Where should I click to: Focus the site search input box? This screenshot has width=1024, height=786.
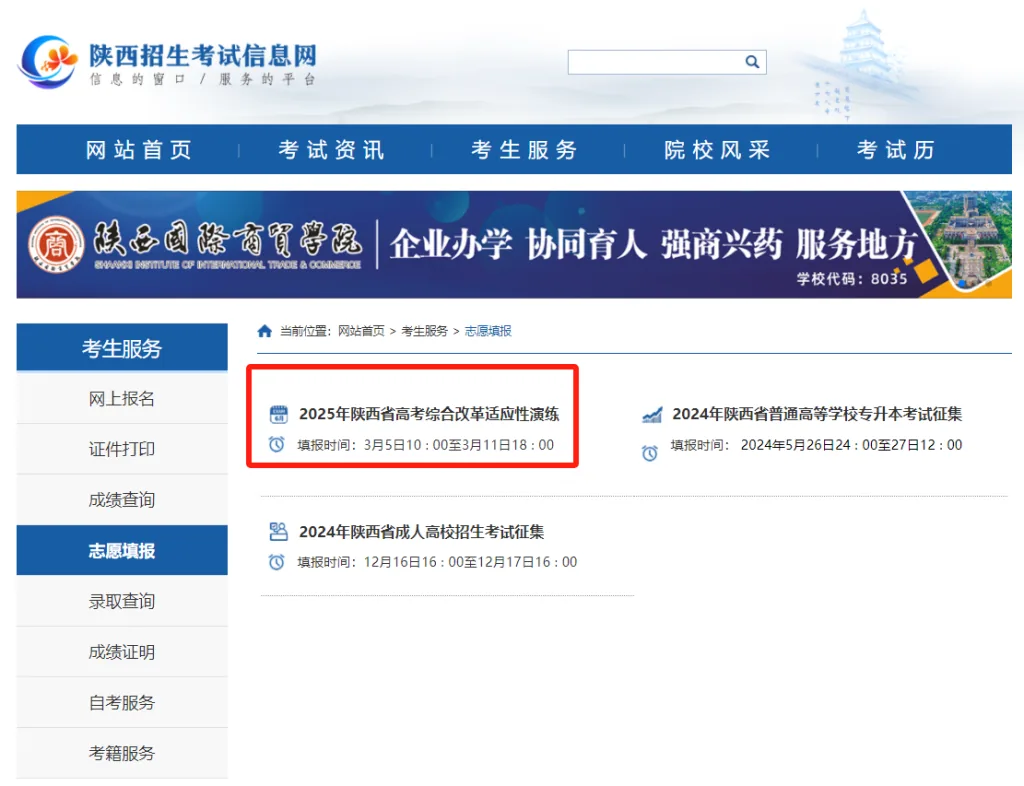pyautogui.click(x=656, y=62)
